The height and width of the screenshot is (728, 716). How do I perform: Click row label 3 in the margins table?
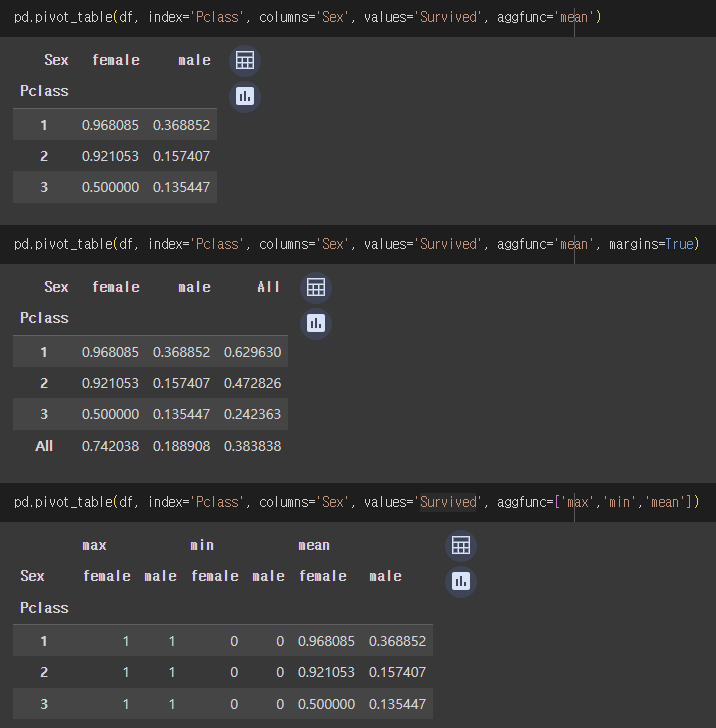coord(44,414)
